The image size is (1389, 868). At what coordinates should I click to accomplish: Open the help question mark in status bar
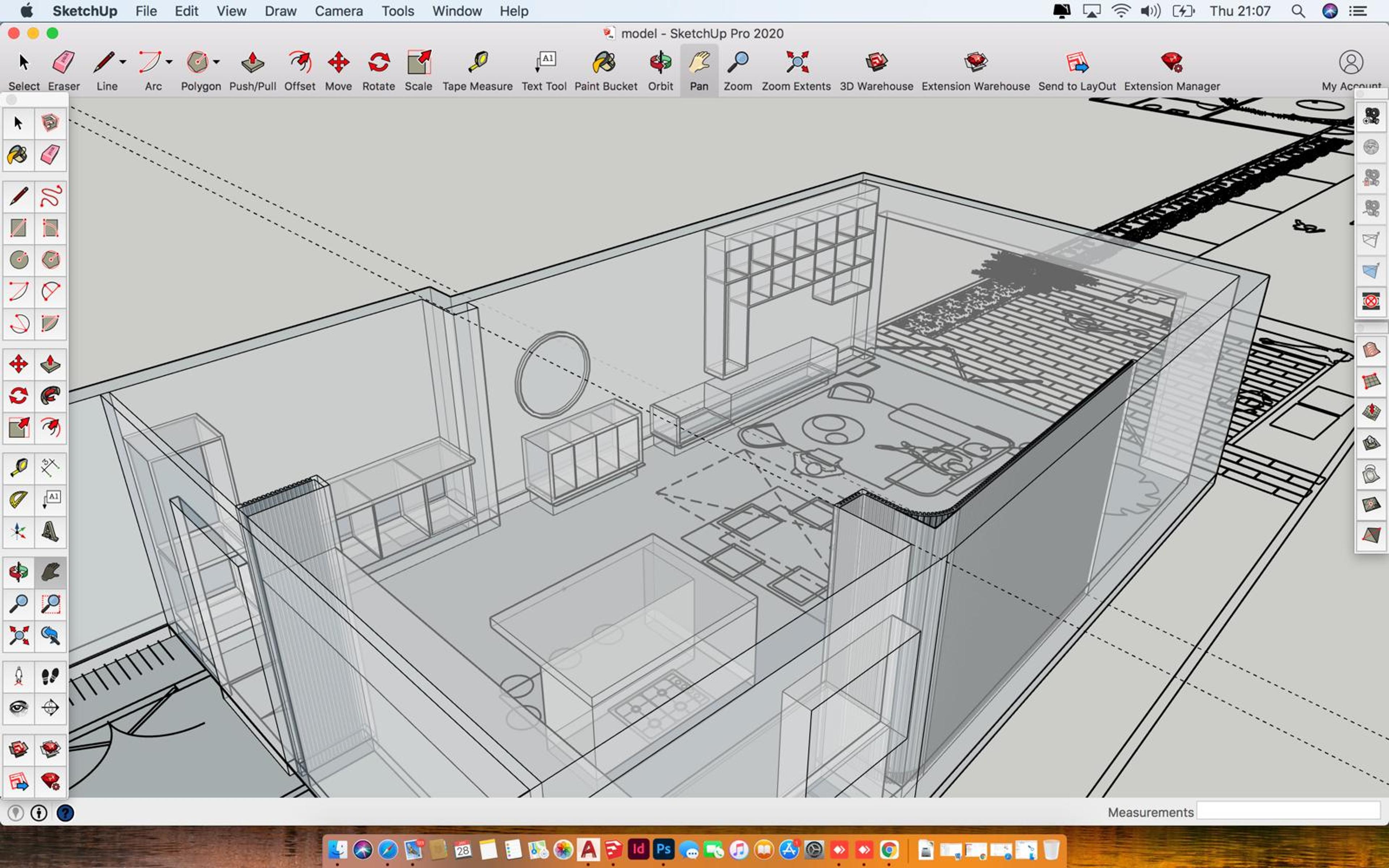tap(65, 813)
